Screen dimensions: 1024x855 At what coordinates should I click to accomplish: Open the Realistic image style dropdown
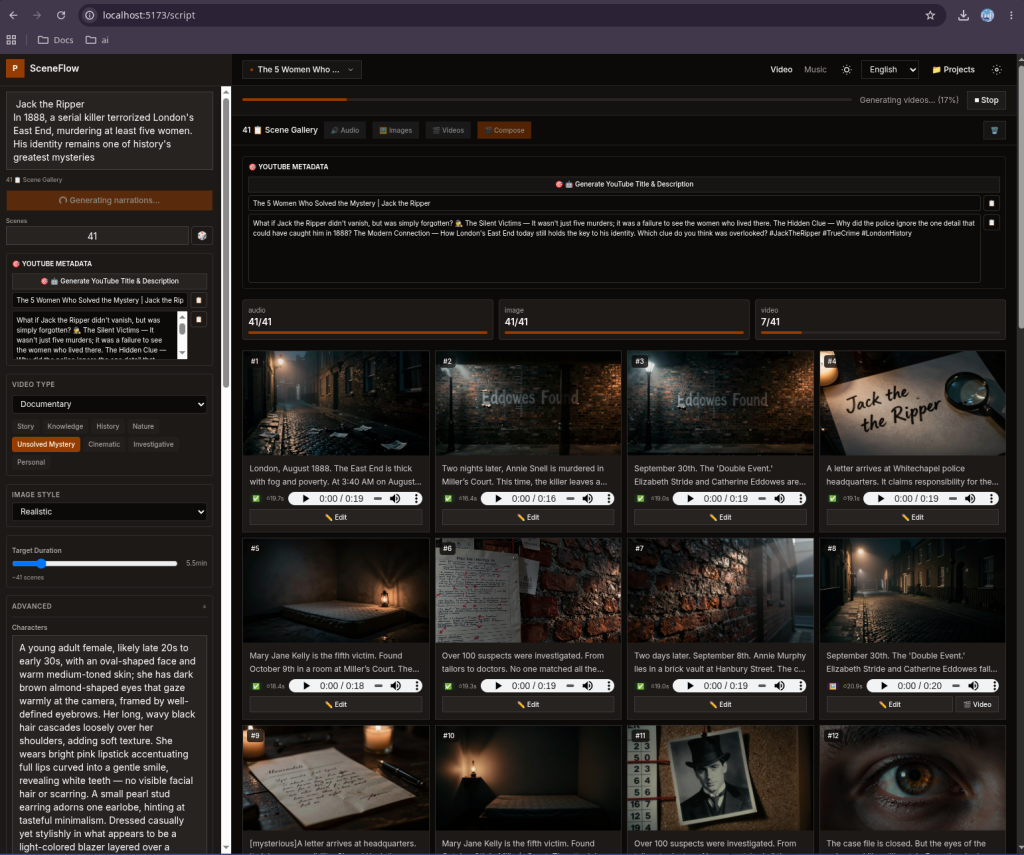pos(109,511)
